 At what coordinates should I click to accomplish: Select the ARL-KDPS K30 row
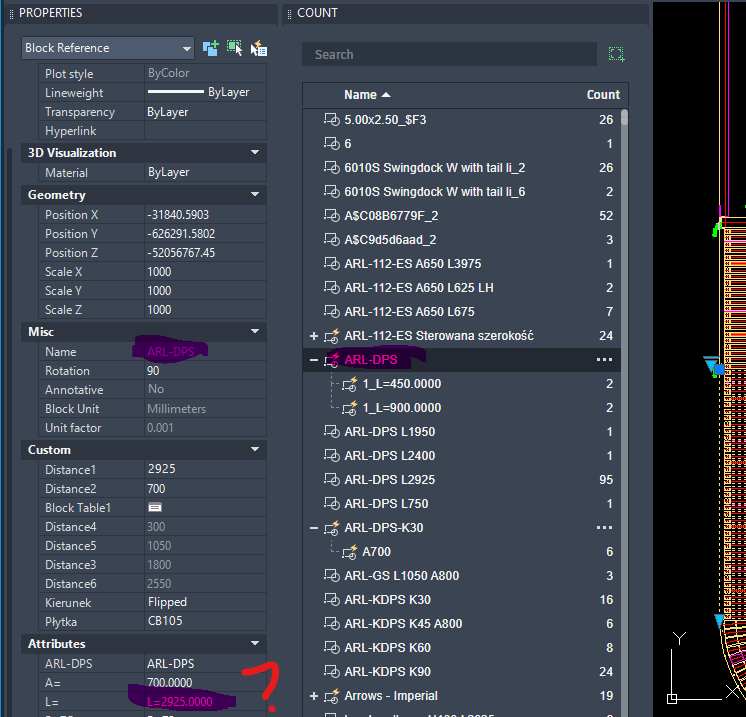pyautogui.click(x=461, y=599)
